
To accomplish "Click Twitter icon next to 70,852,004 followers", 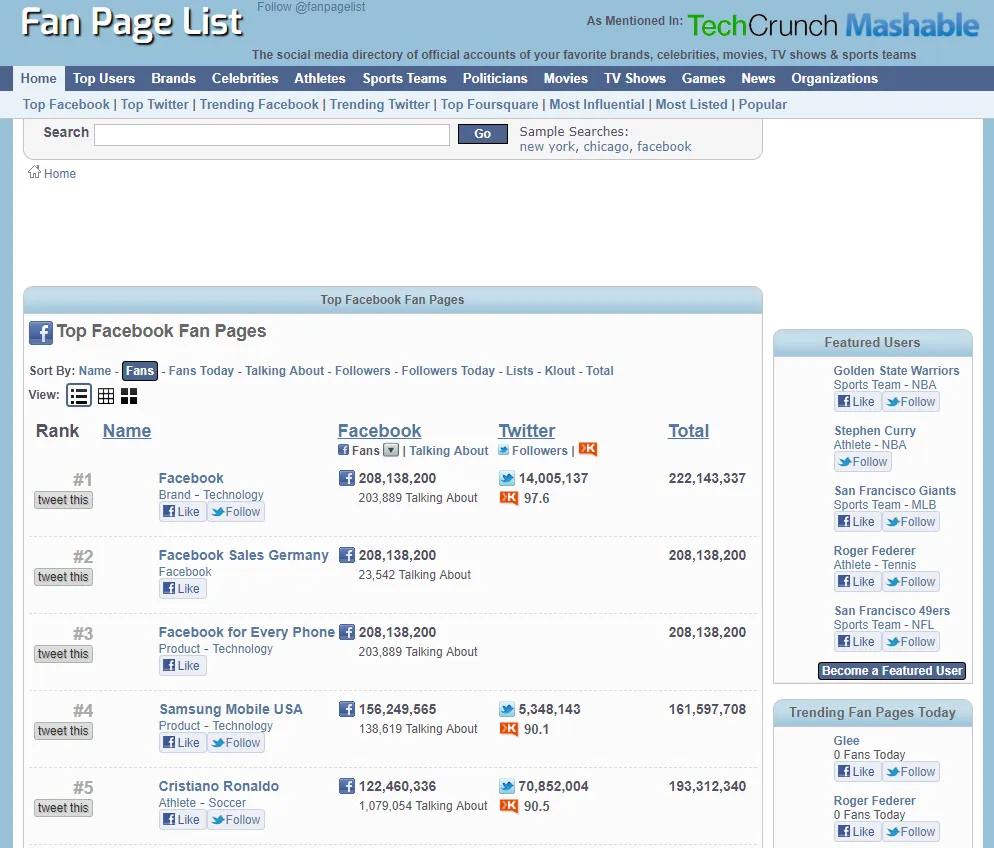I will point(507,787).
